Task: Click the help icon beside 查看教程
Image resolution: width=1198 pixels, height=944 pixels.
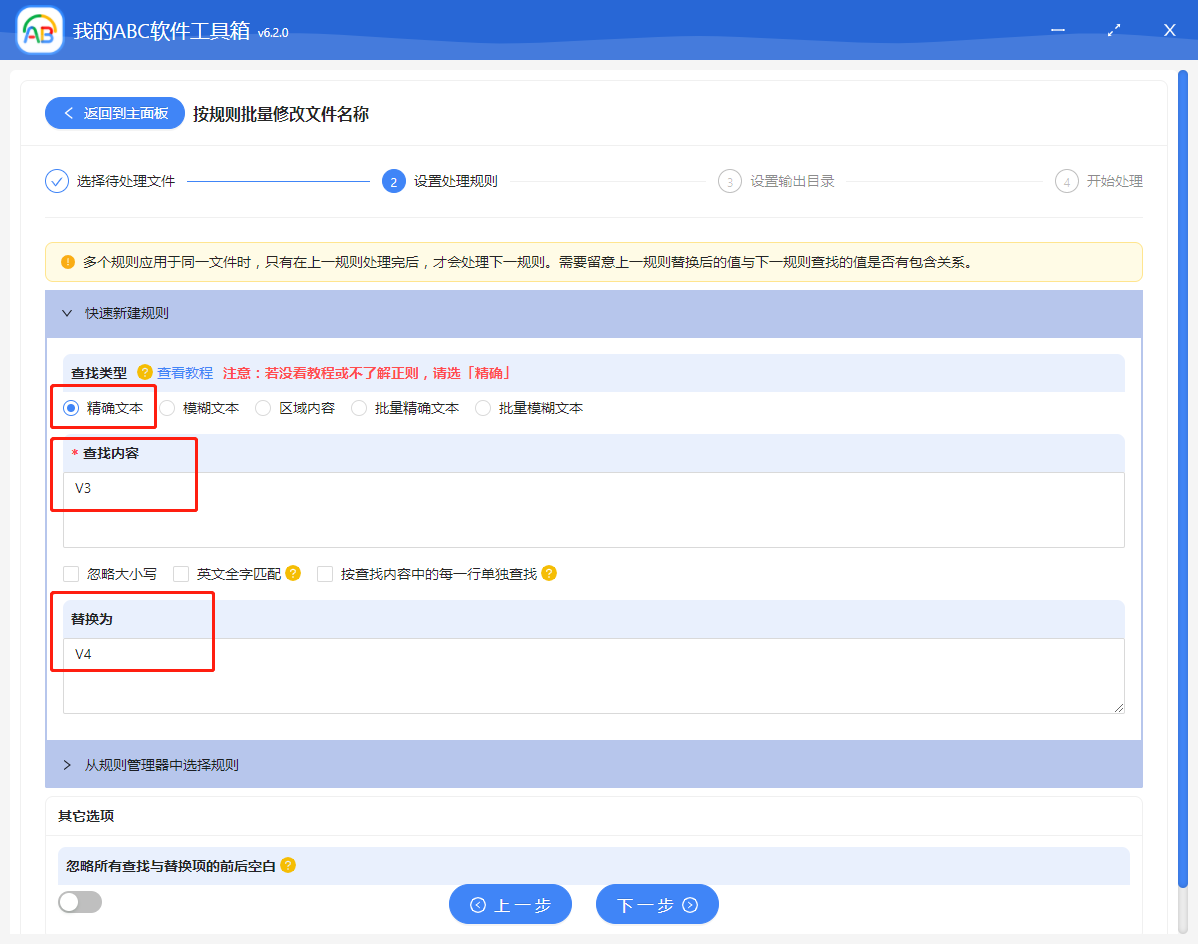Action: point(143,372)
